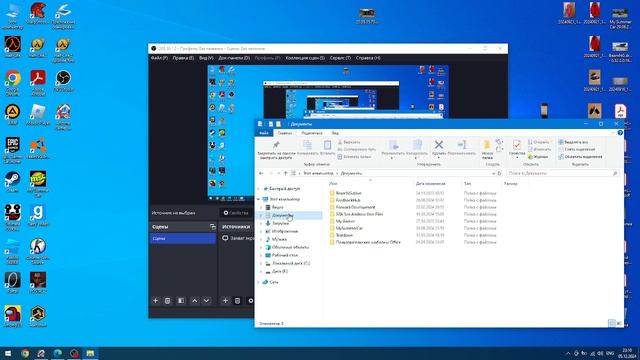
Task: Expand the Quick access (Быстрый доступ) tree node
Action: (x=259, y=189)
